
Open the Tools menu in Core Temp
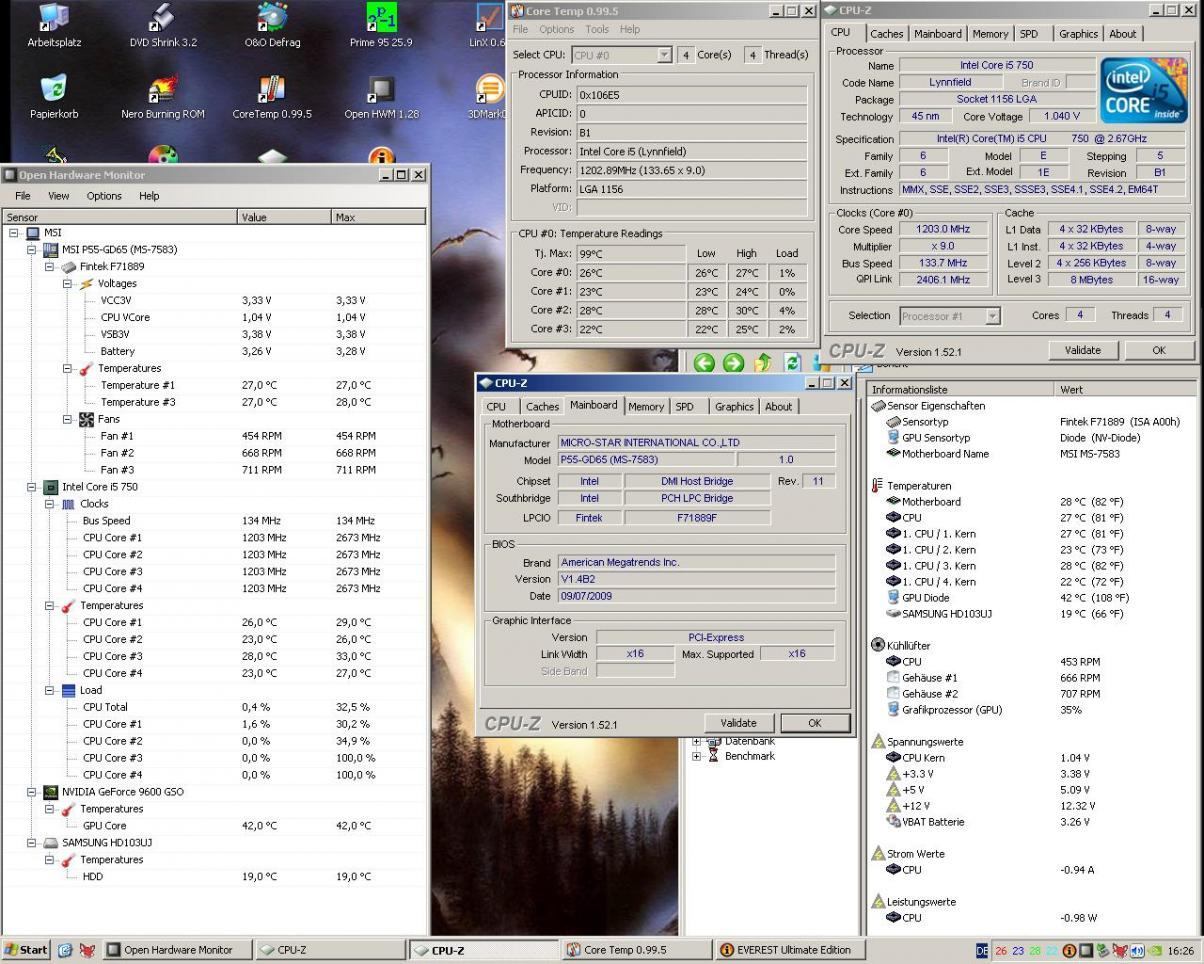[x=597, y=29]
